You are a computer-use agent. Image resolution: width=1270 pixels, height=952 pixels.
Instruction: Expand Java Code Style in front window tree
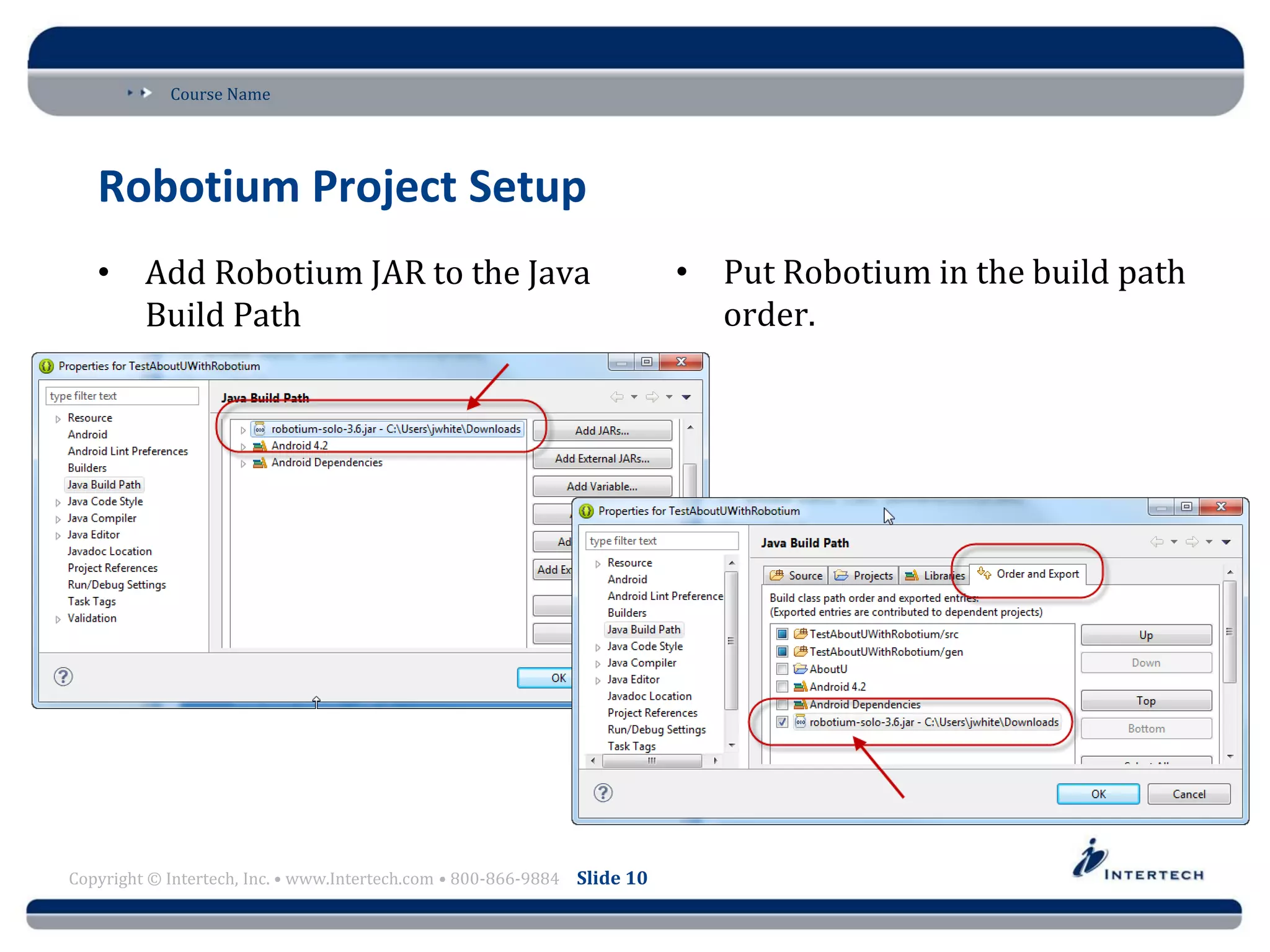click(x=598, y=648)
